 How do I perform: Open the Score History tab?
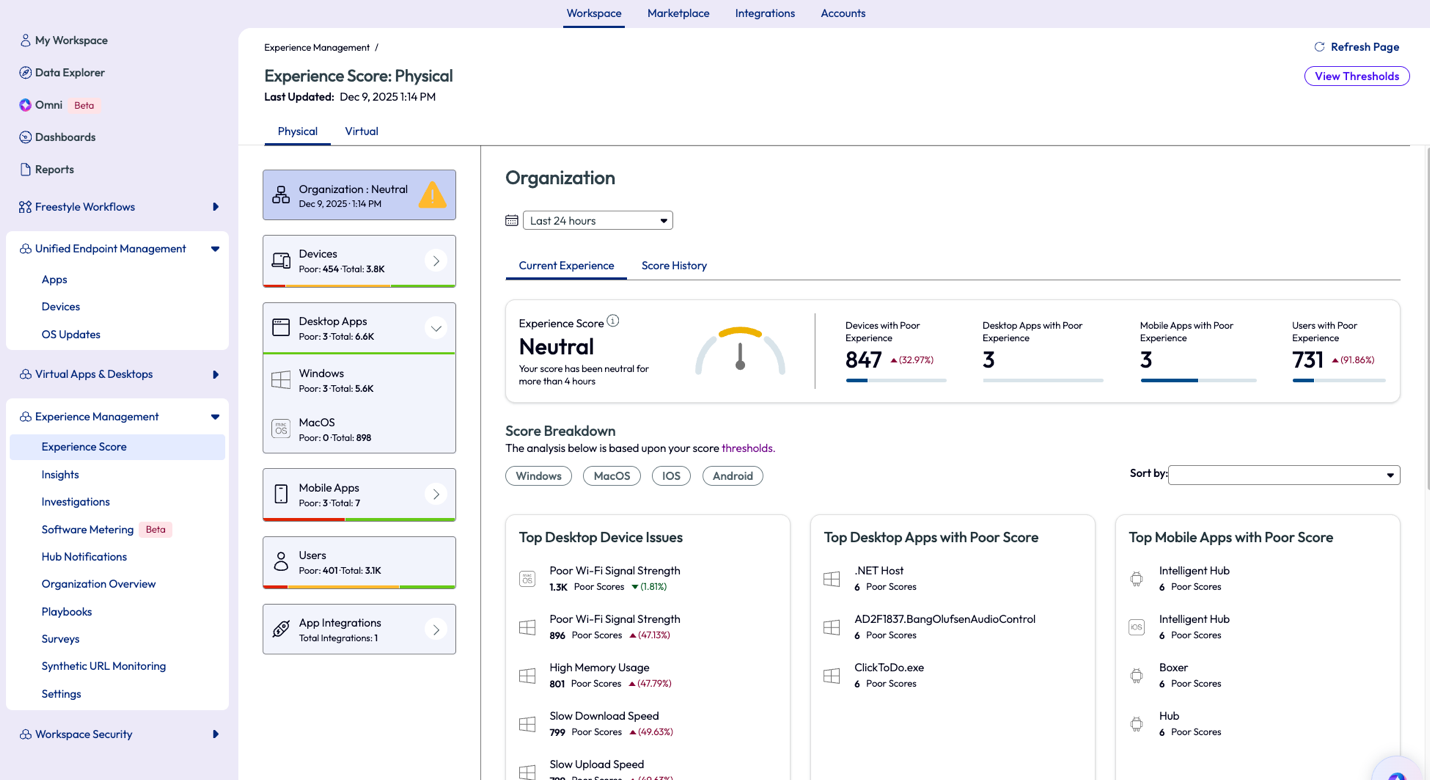coord(674,266)
